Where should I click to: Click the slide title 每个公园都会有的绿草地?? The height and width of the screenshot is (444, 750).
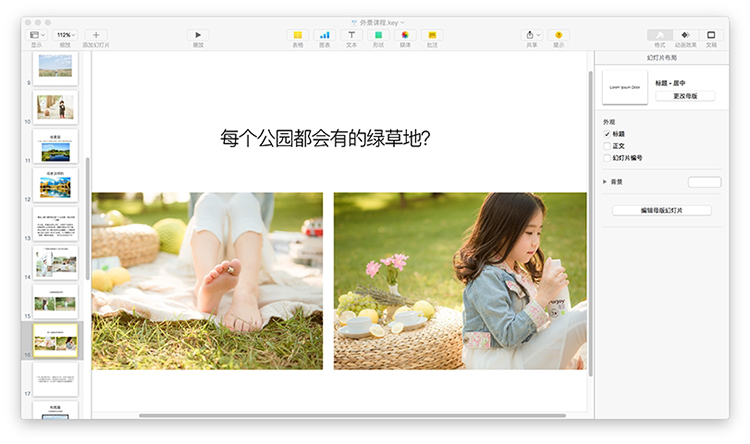click(325, 138)
